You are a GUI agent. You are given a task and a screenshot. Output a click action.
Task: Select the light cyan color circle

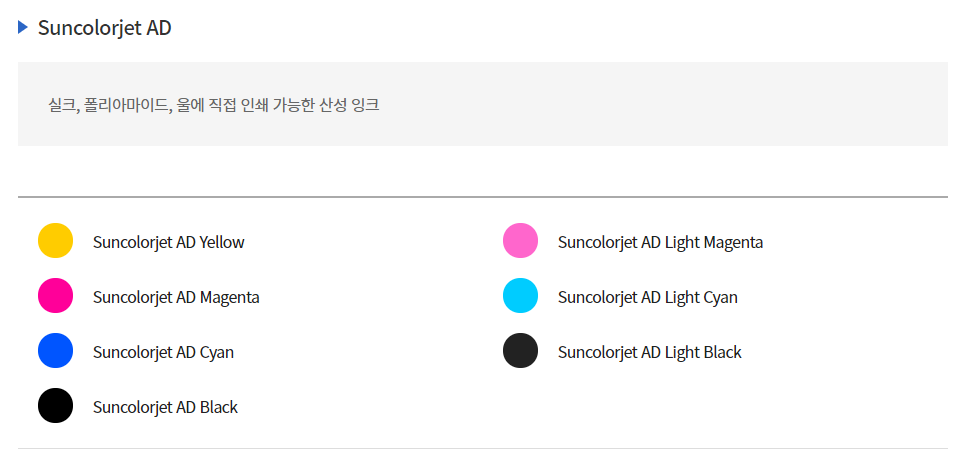[x=520, y=296]
